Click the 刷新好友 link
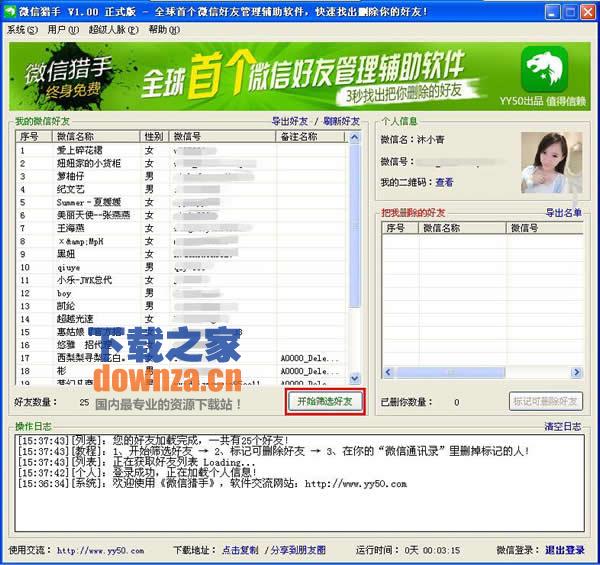The height and width of the screenshot is (565, 600). click(341, 122)
